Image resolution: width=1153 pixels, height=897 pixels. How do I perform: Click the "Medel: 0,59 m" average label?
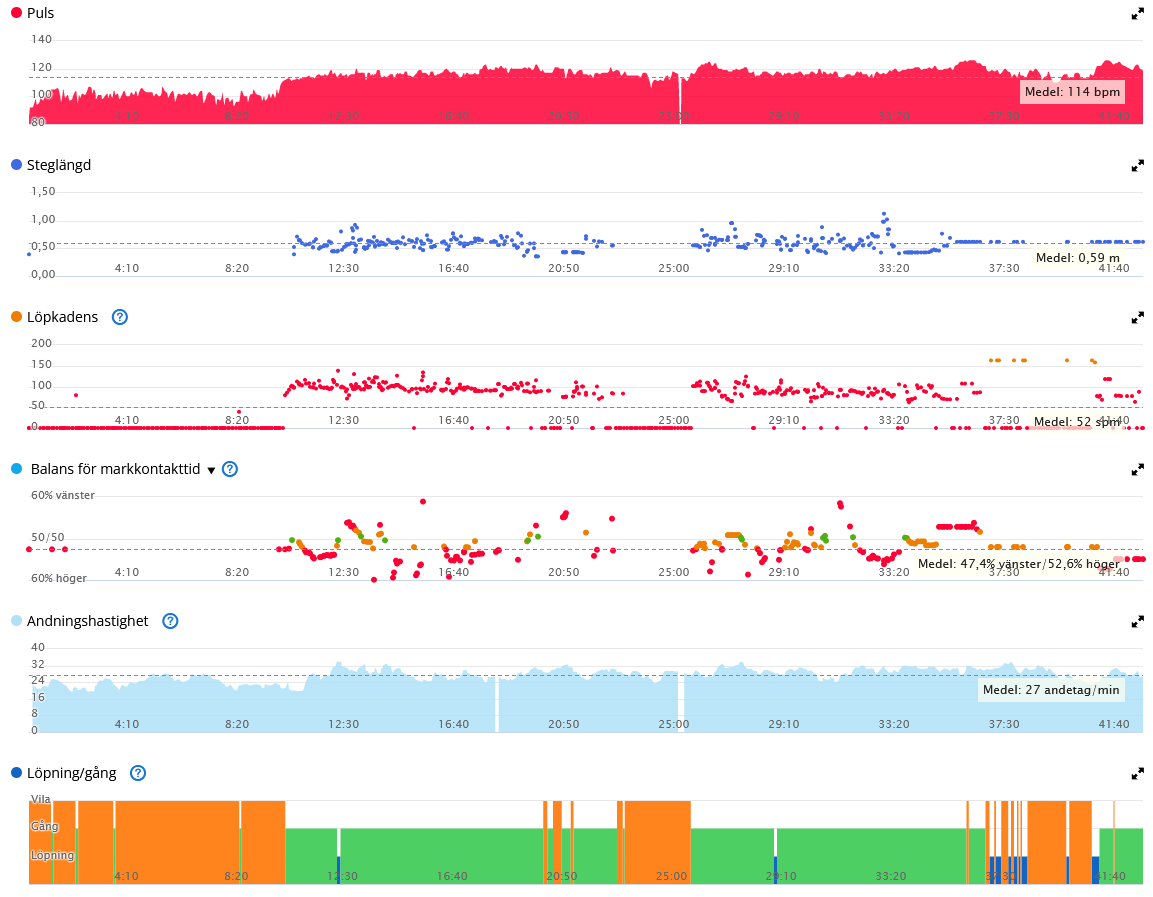(1078, 258)
